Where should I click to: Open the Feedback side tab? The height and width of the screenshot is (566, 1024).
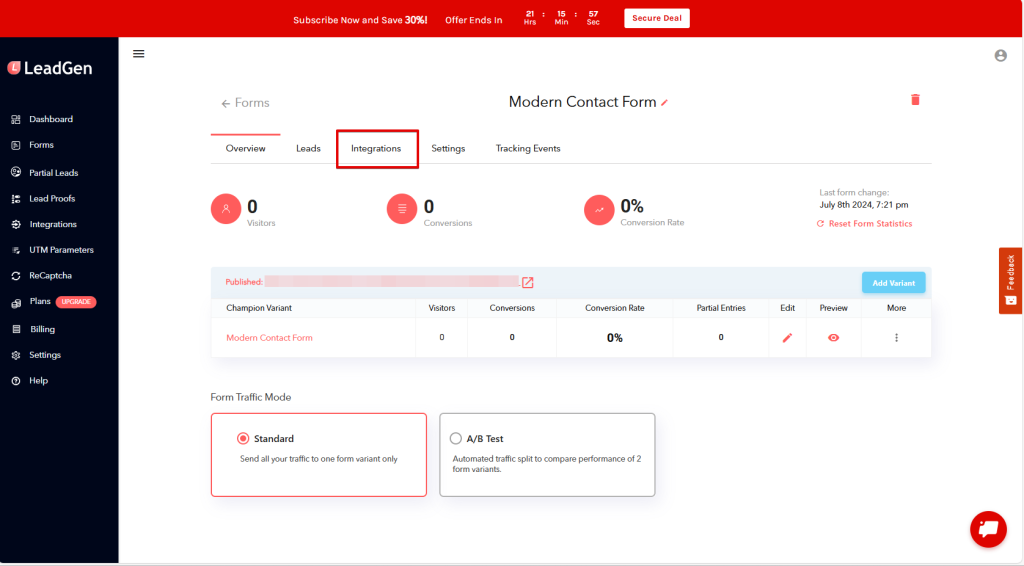click(1010, 280)
